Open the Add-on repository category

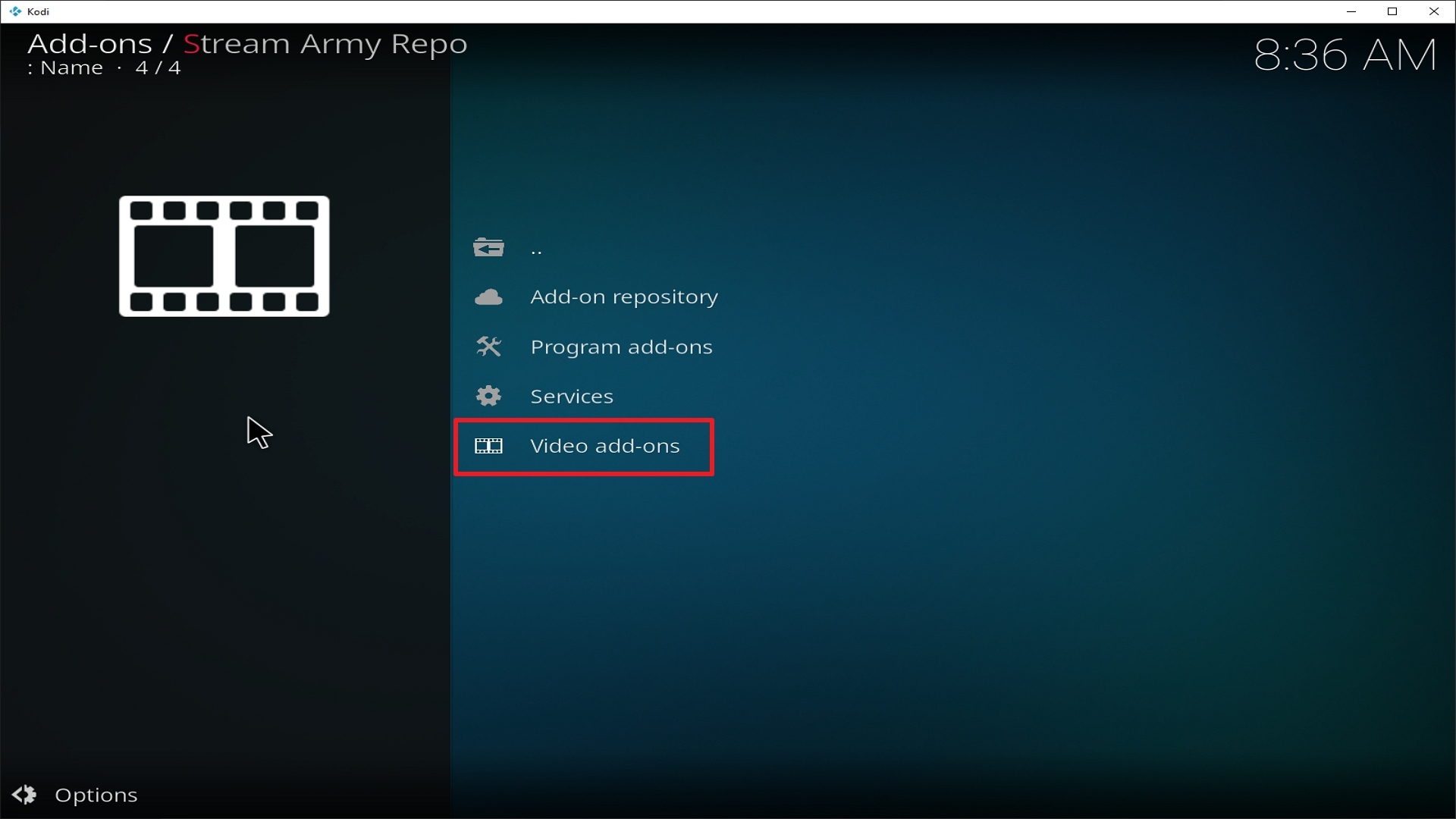[624, 297]
